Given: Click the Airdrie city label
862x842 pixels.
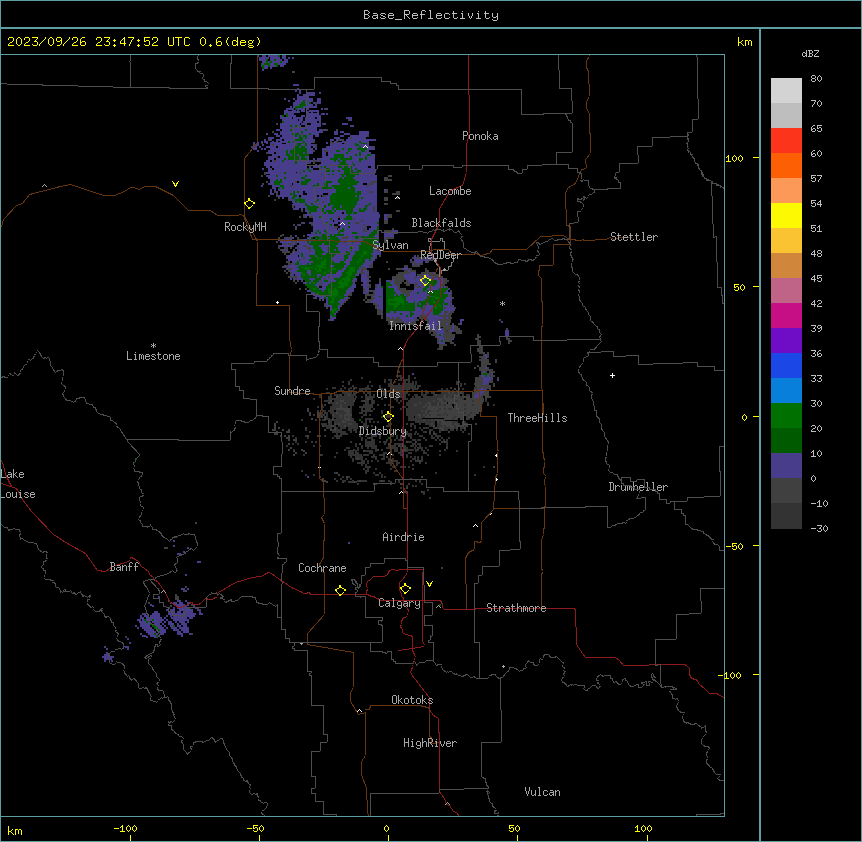Looking at the screenshot, I should point(404,537).
